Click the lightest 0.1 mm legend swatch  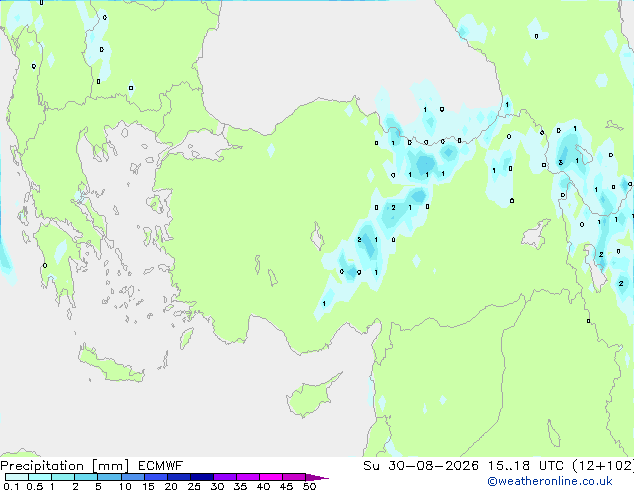click(17, 477)
